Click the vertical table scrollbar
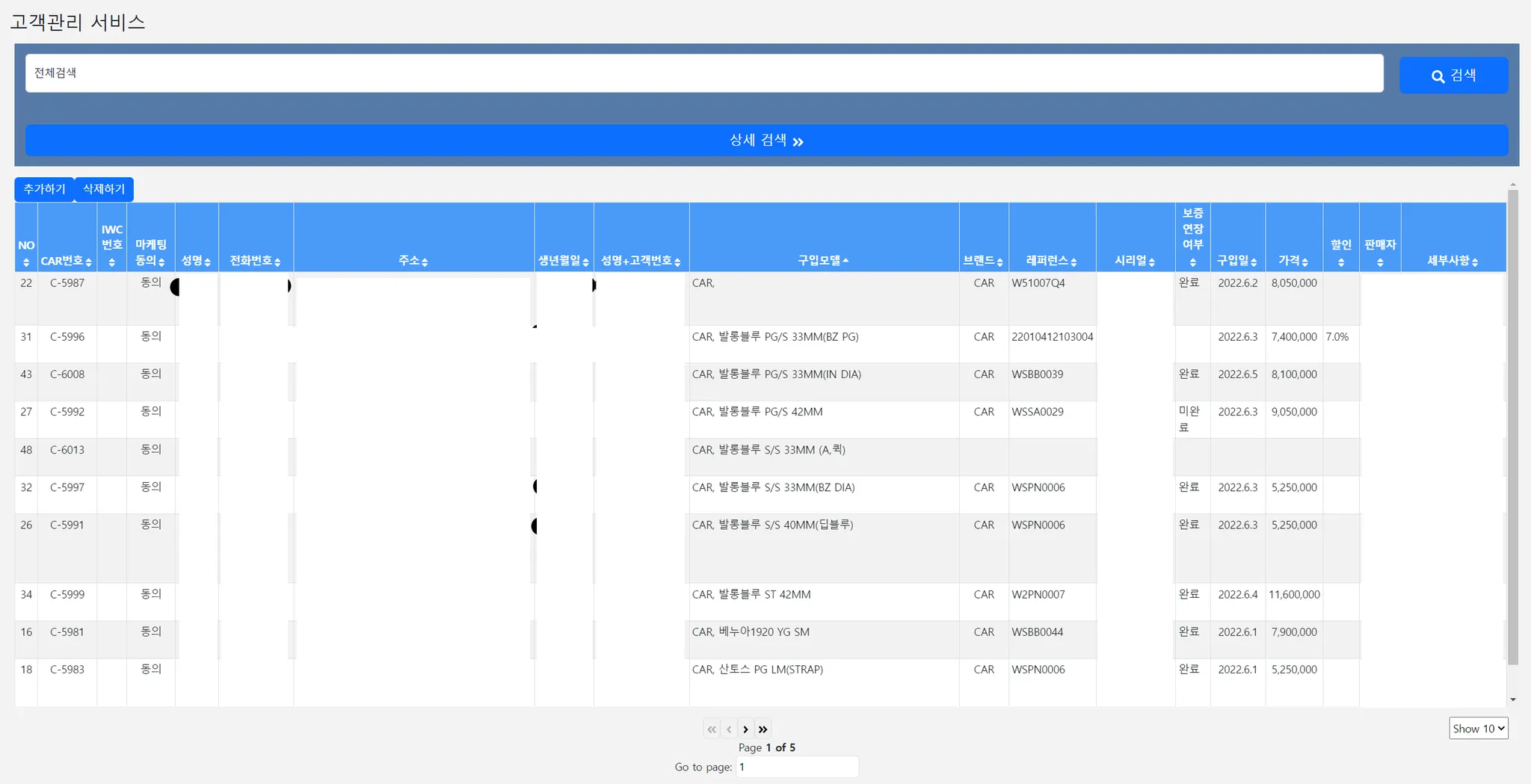Image resolution: width=1531 pixels, height=784 pixels. click(x=1513, y=426)
